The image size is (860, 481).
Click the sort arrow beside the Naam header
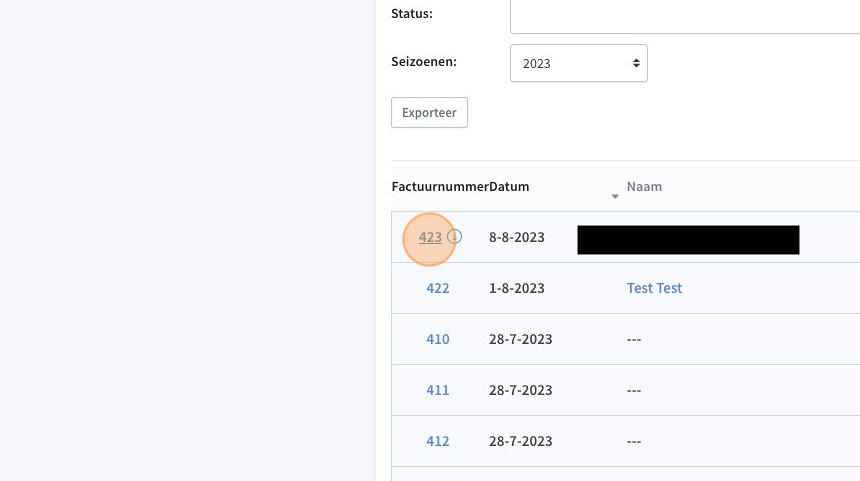click(x=615, y=196)
